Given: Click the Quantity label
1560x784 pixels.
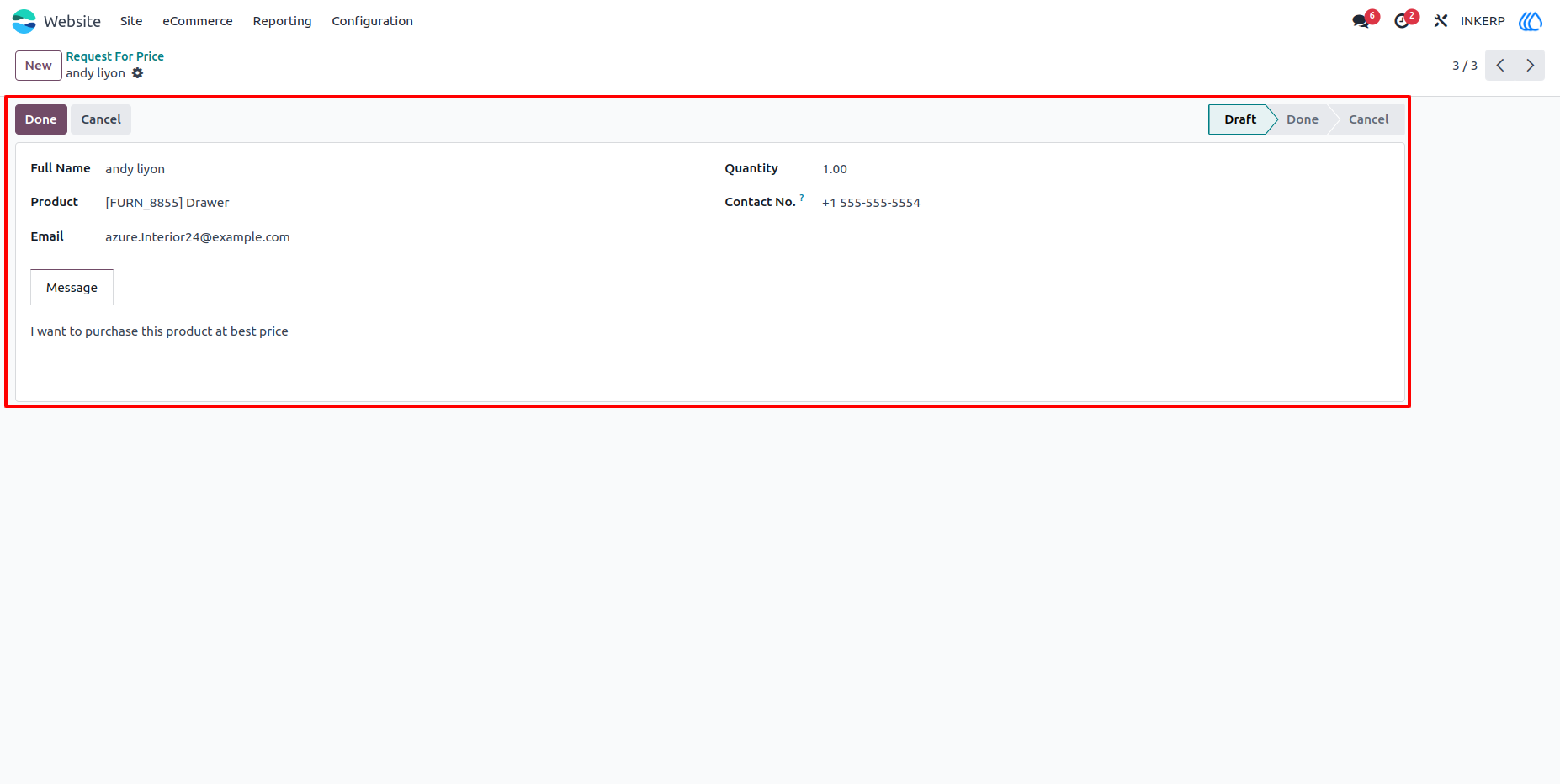Looking at the screenshot, I should (751, 168).
